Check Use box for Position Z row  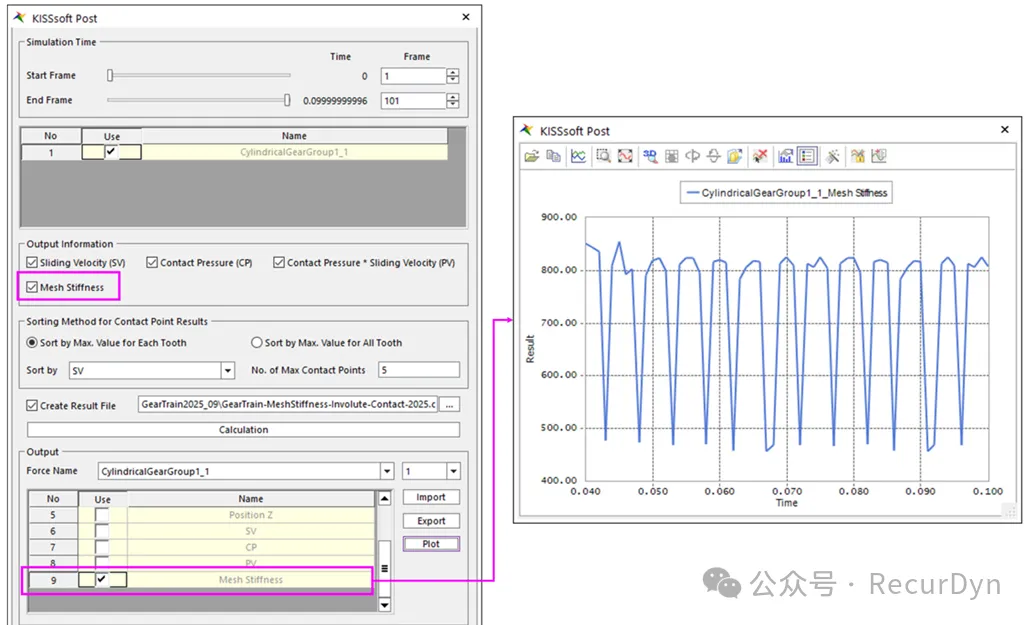[102, 515]
